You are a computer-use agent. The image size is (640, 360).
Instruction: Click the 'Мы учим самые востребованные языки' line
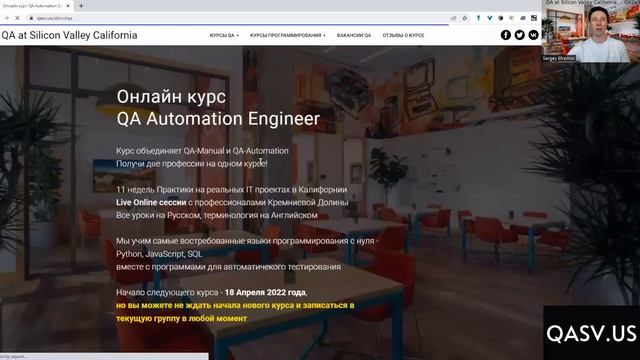[x=247, y=241]
